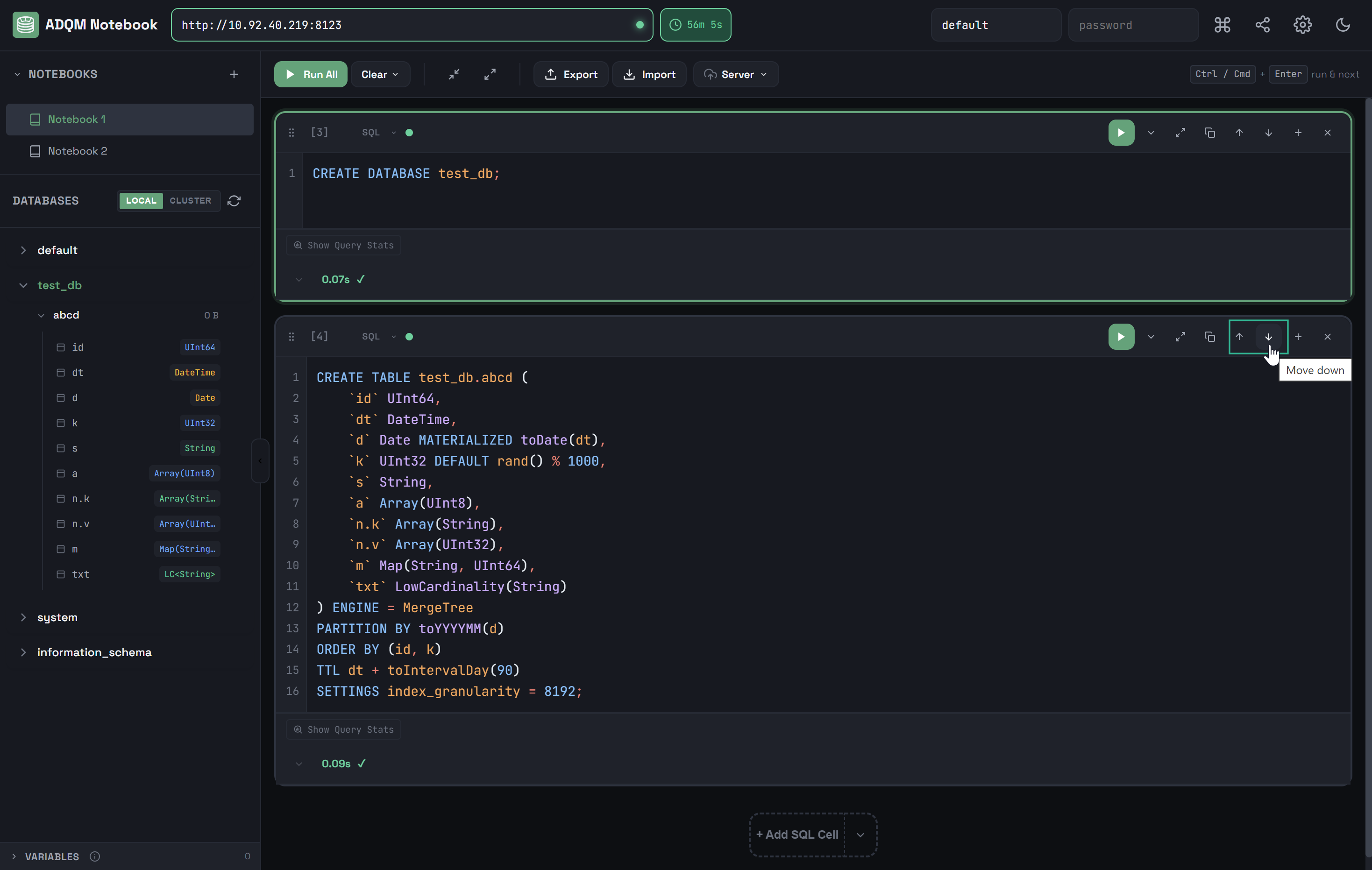Viewport: 1372px width, 870px height.
Task: Collapse all cells icon in toolbar
Action: pyautogui.click(x=454, y=74)
